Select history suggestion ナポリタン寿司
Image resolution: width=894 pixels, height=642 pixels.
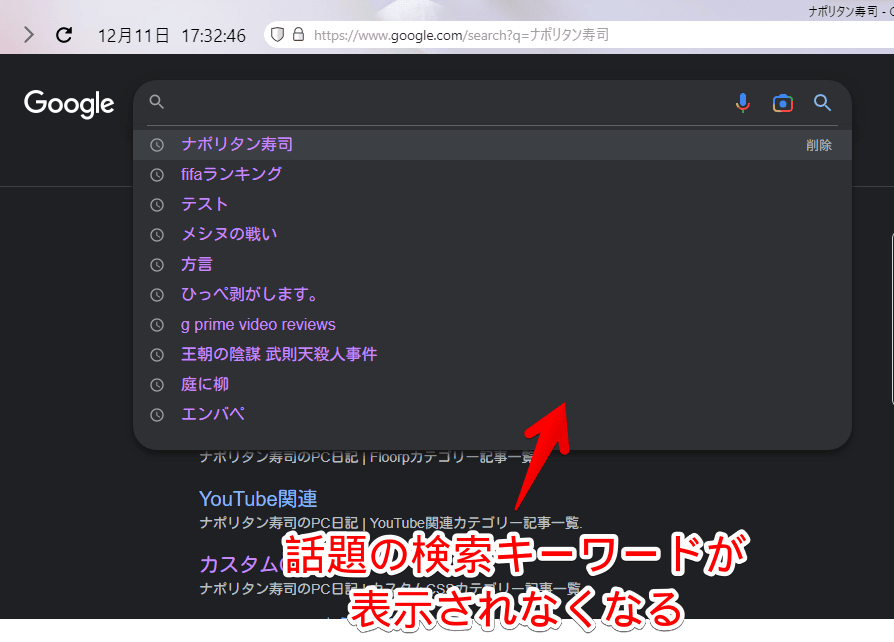point(493,145)
